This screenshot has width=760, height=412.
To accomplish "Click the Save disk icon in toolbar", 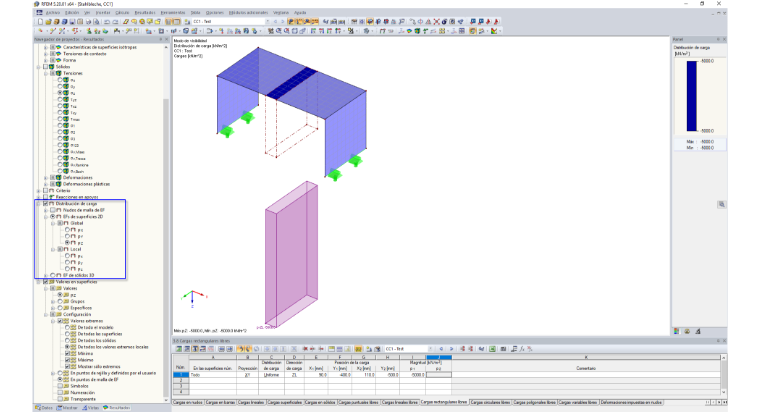I will [x=72, y=22].
